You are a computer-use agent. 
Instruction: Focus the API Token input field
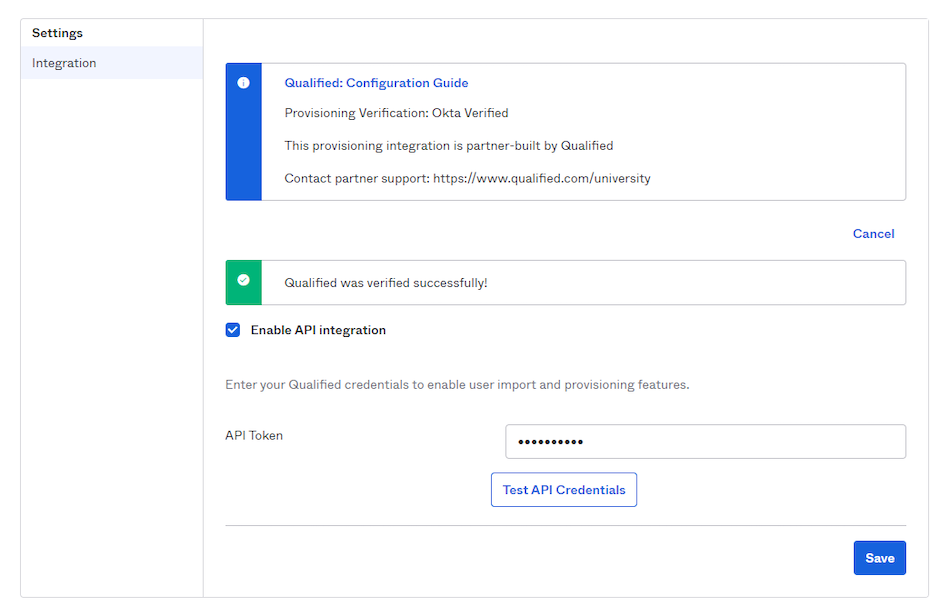tap(705, 442)
